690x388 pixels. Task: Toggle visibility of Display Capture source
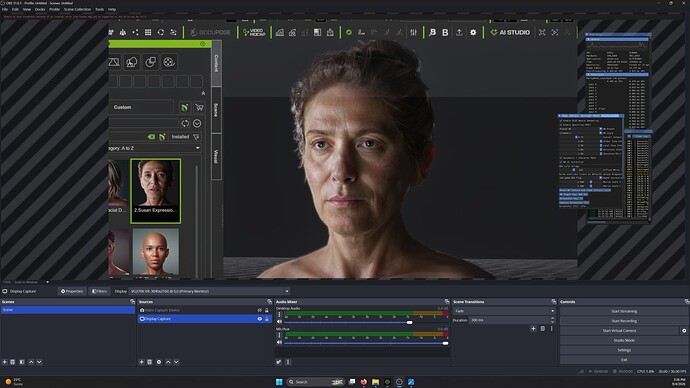[x=260, y=319]
